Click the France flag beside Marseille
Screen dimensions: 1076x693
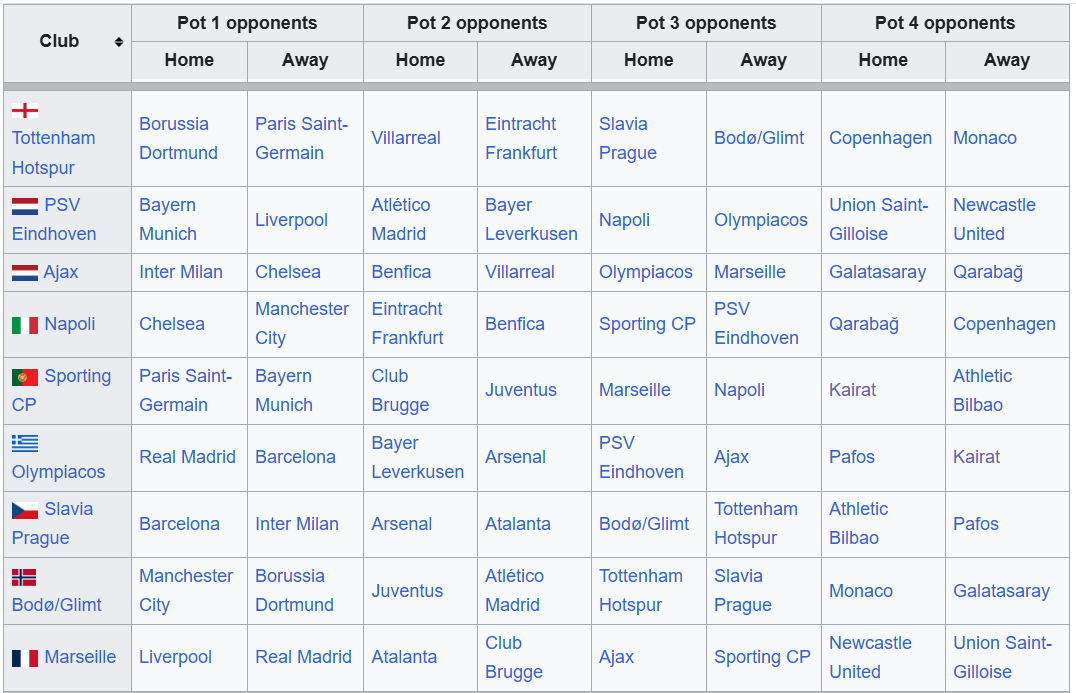[x=25, y=659]
